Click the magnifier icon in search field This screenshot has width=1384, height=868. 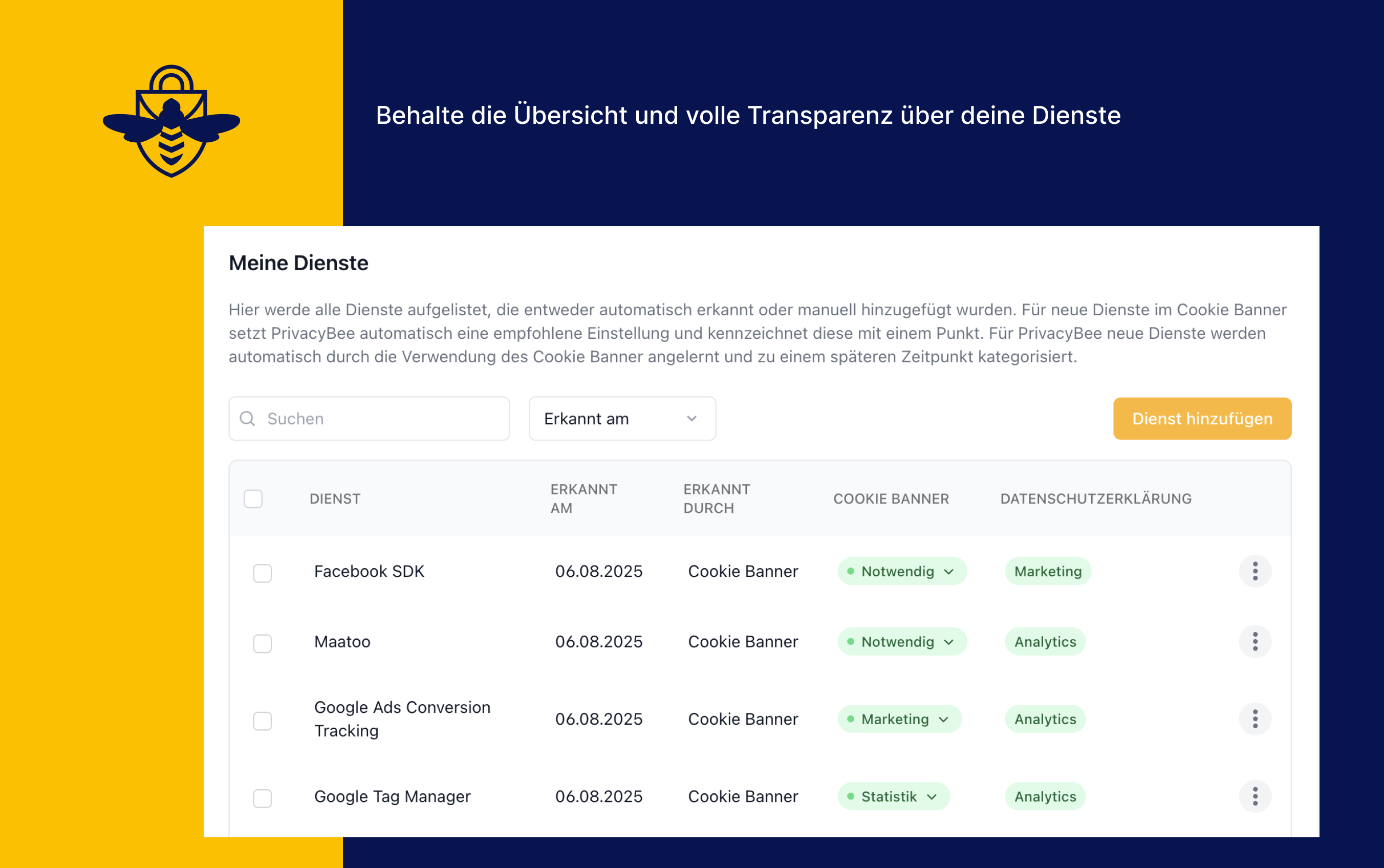247,419
